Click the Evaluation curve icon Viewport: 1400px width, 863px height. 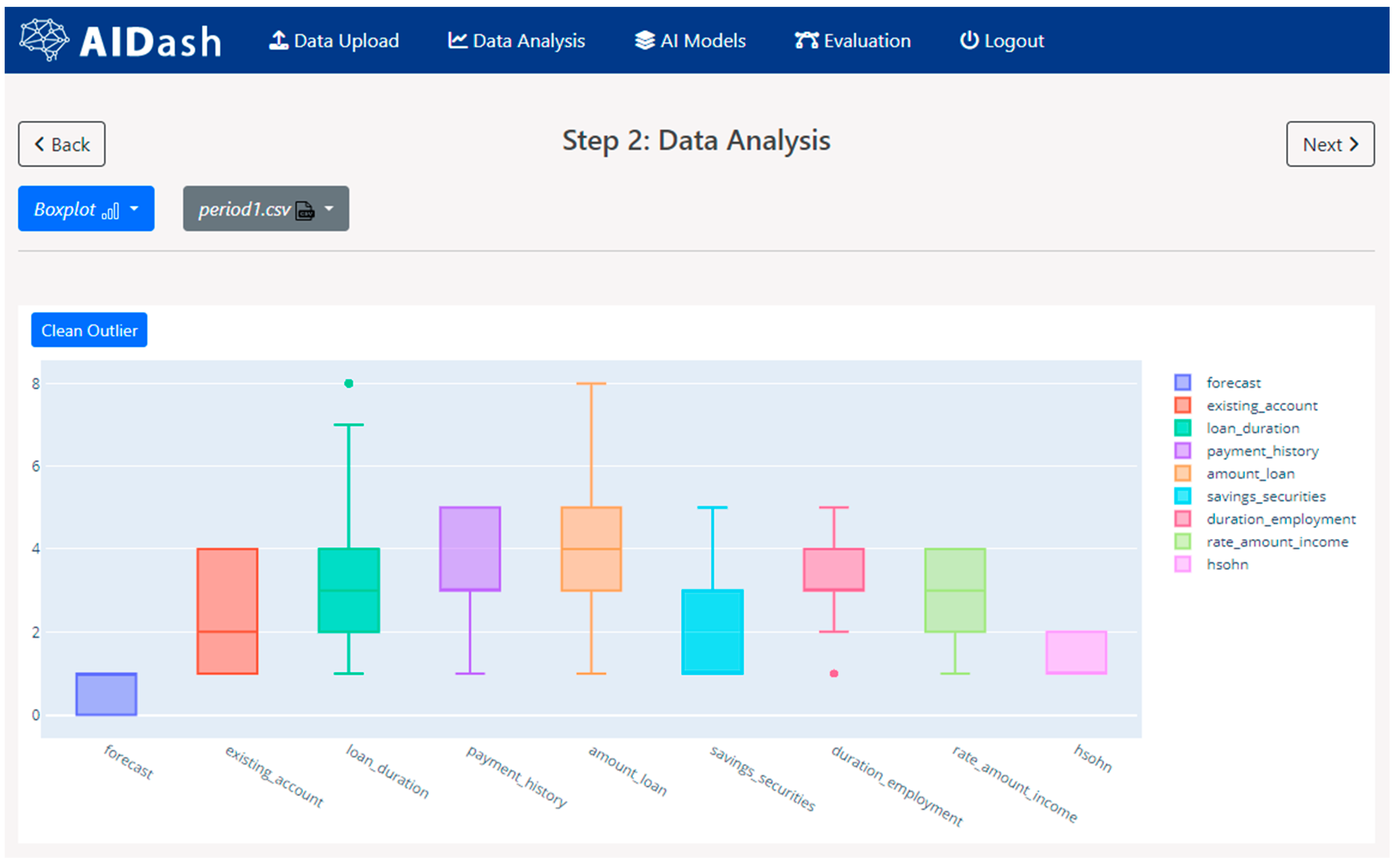[x=807, y=40]
